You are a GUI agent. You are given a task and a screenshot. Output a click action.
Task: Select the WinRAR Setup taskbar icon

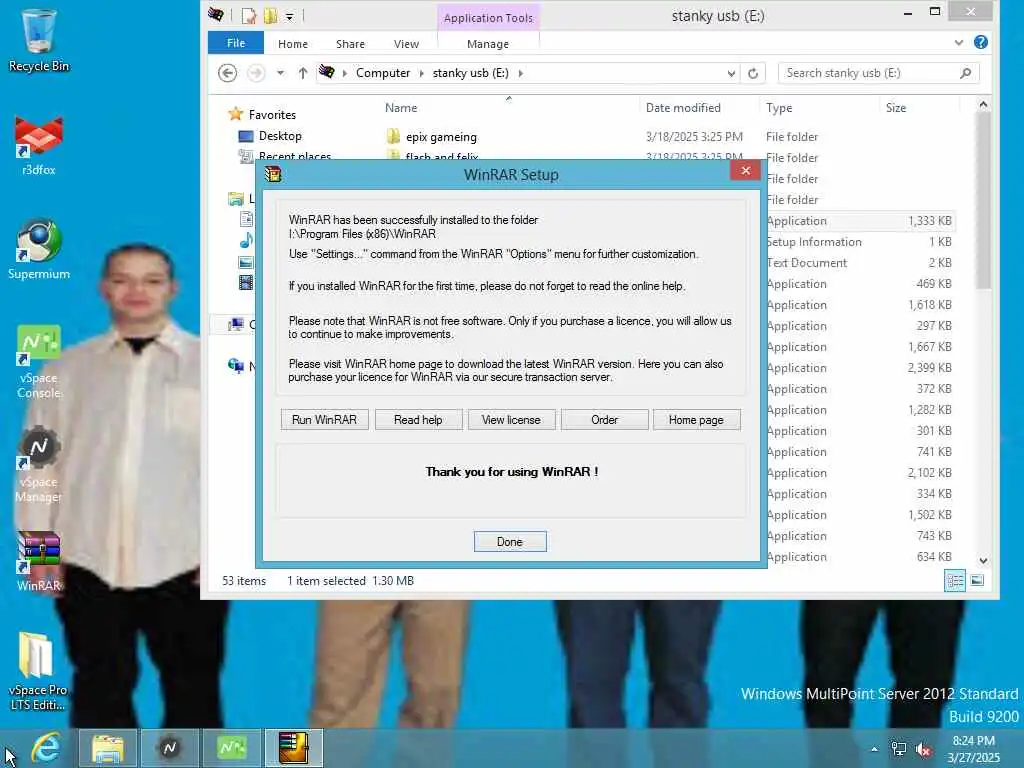pyautogui.click(x=294, y=748)
